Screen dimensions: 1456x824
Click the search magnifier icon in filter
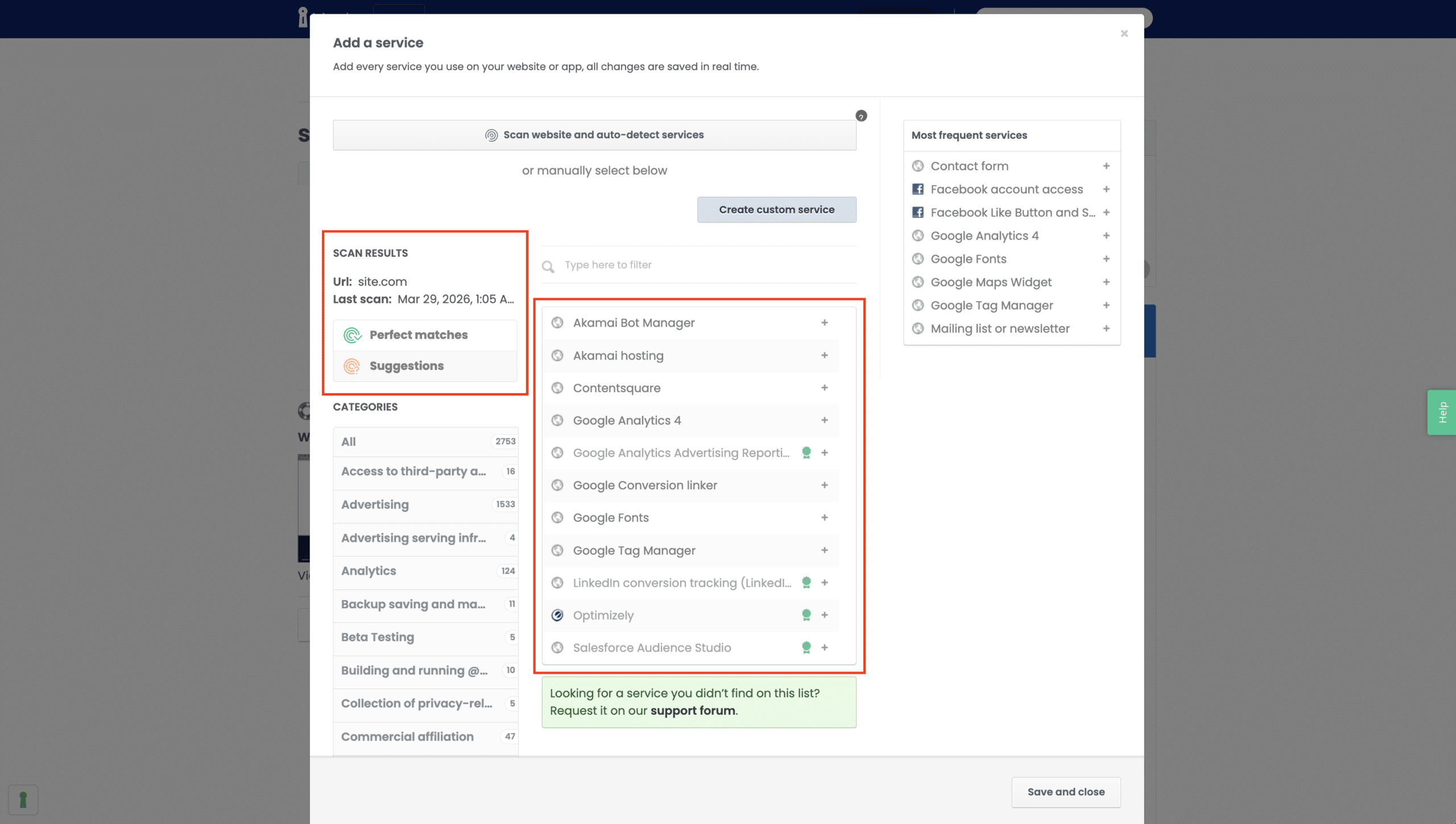[x=548, y=266]
